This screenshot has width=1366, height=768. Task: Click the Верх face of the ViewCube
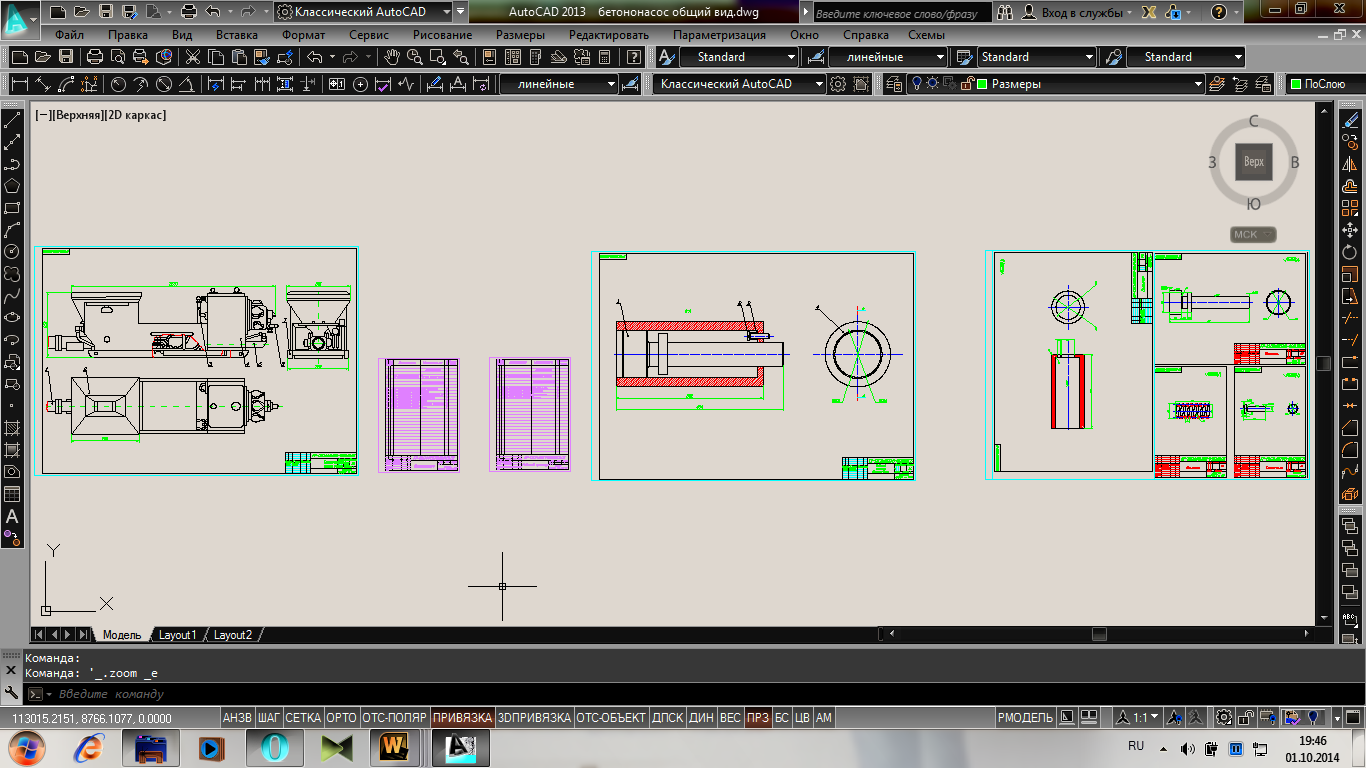pyautogui.click(x=1254, y=162)
